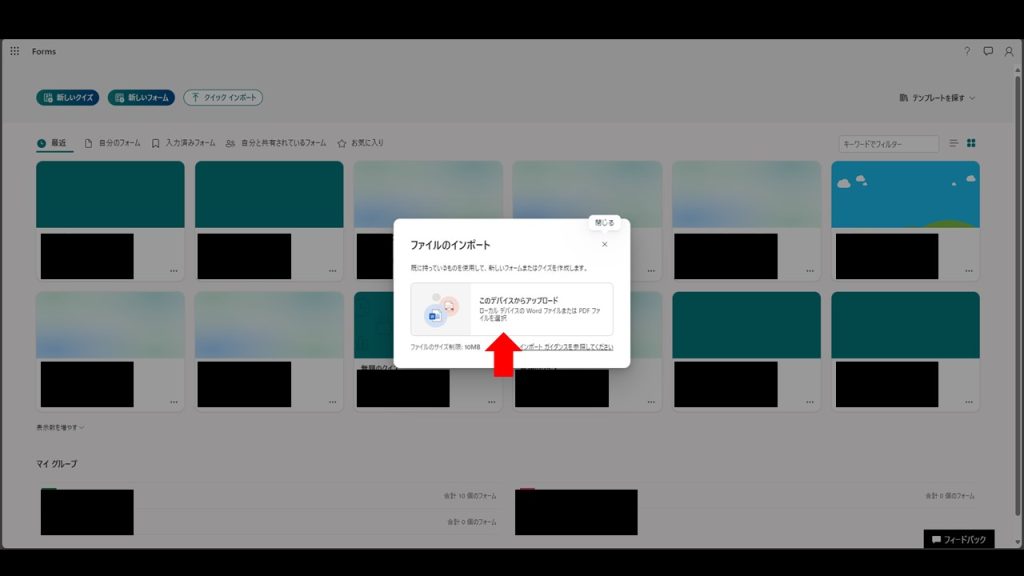This screenshot has height=576, width=1024.
Task: Switch to grid tile view icon
Action: [971, 144]
